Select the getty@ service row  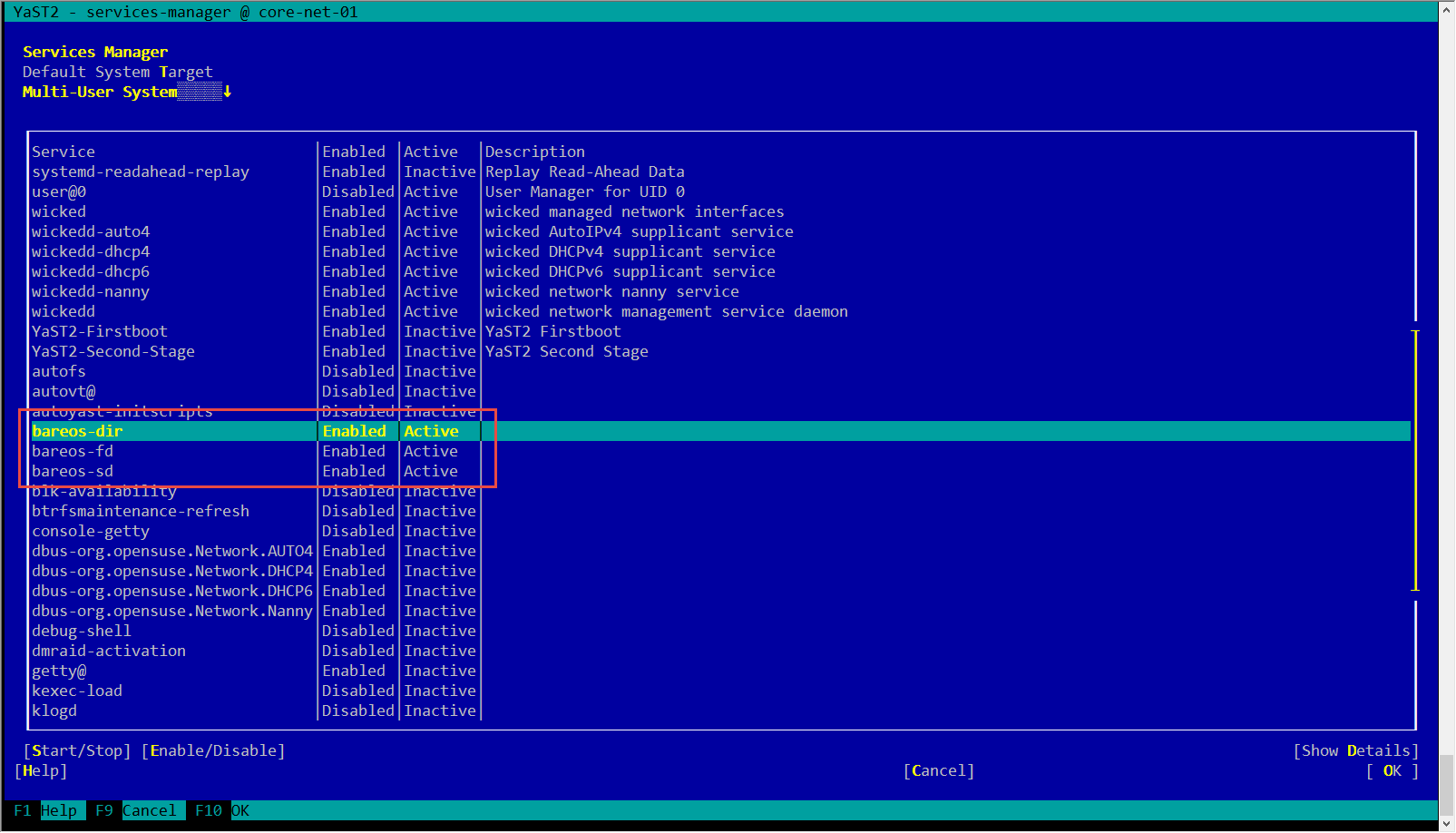tap(721, 671)
